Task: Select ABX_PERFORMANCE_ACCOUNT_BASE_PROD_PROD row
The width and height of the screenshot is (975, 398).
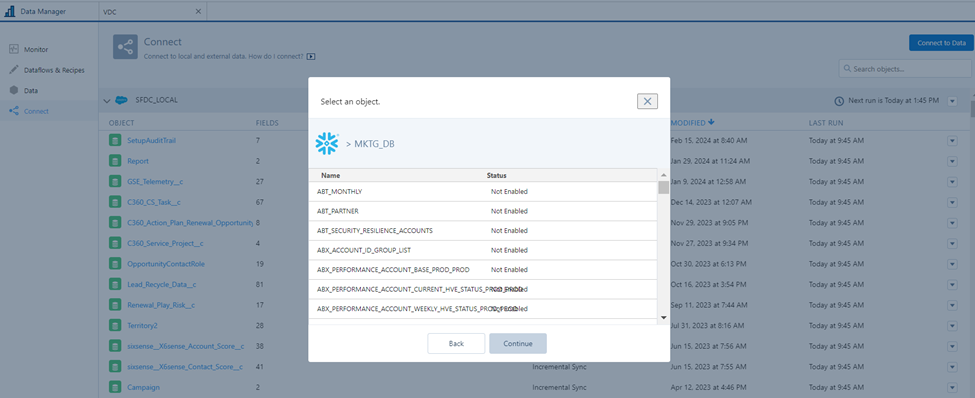Action: [x=483, y=270]
